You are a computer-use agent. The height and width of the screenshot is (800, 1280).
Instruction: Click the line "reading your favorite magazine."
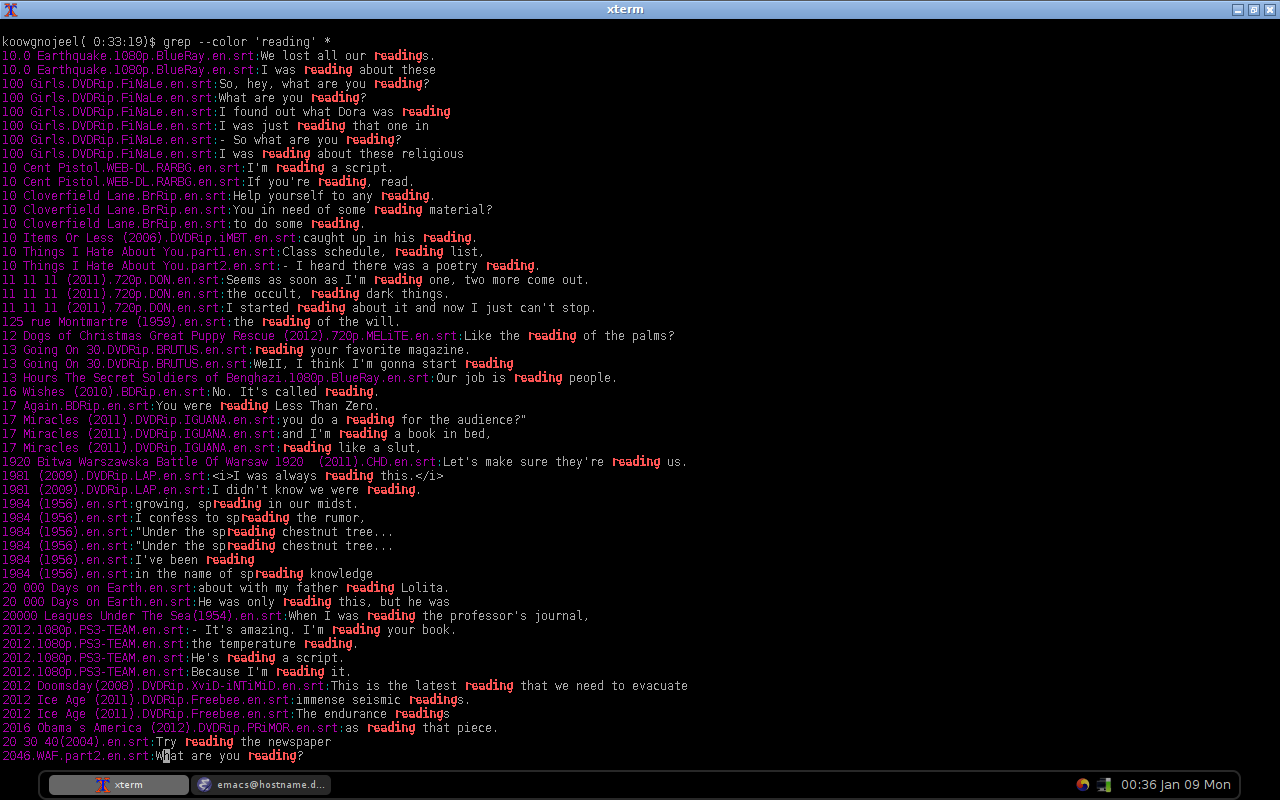click(x=362, y=350)
